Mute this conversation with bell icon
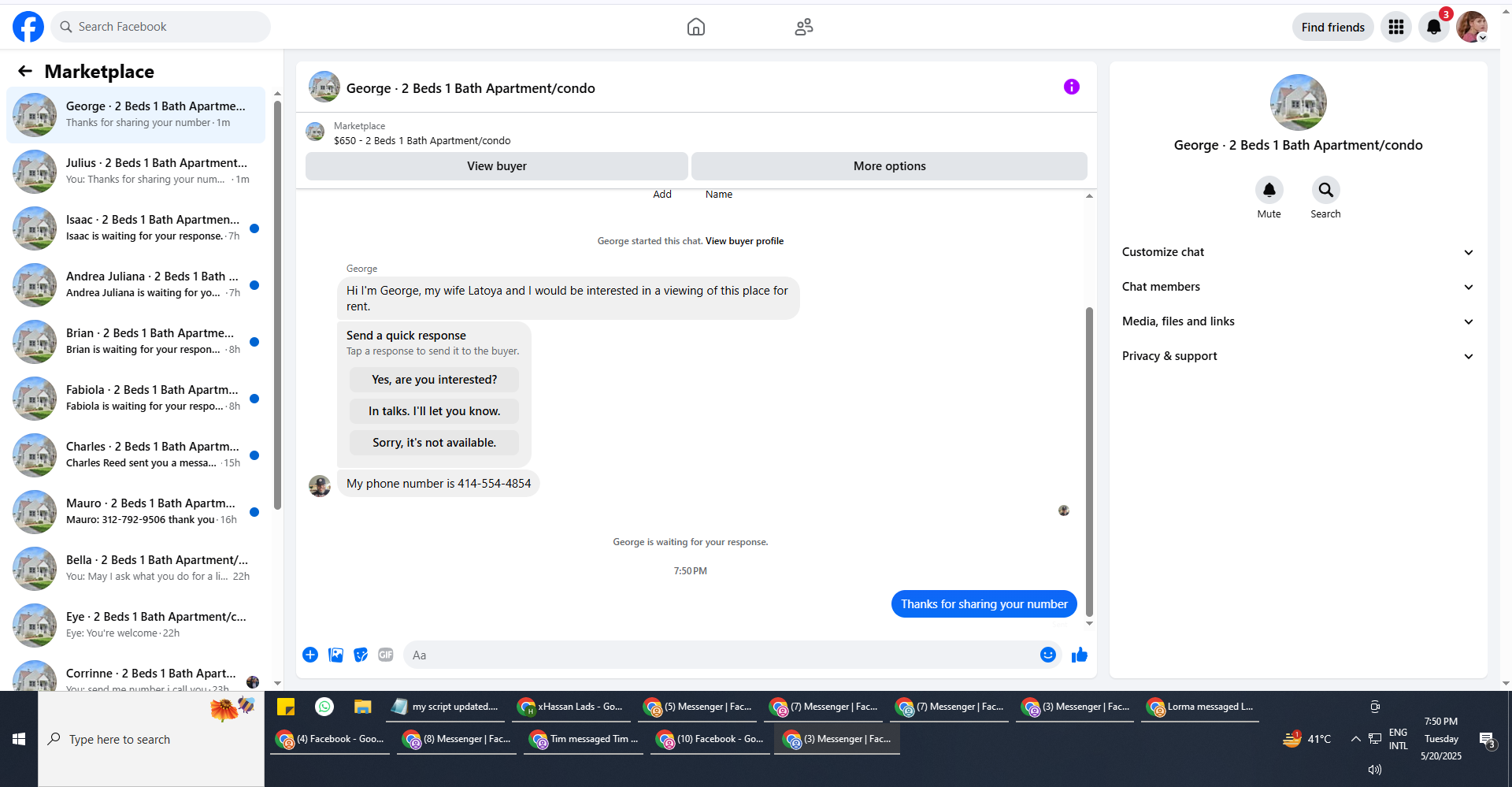This screenshot has height=787, width=1512. point(1269,190)
